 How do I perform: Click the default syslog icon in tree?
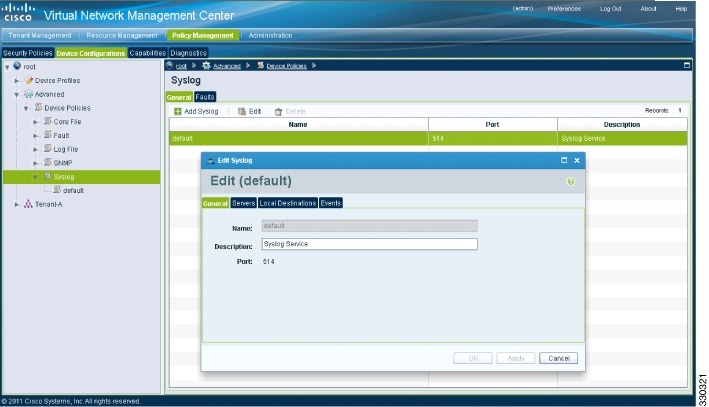click(57, 189)
